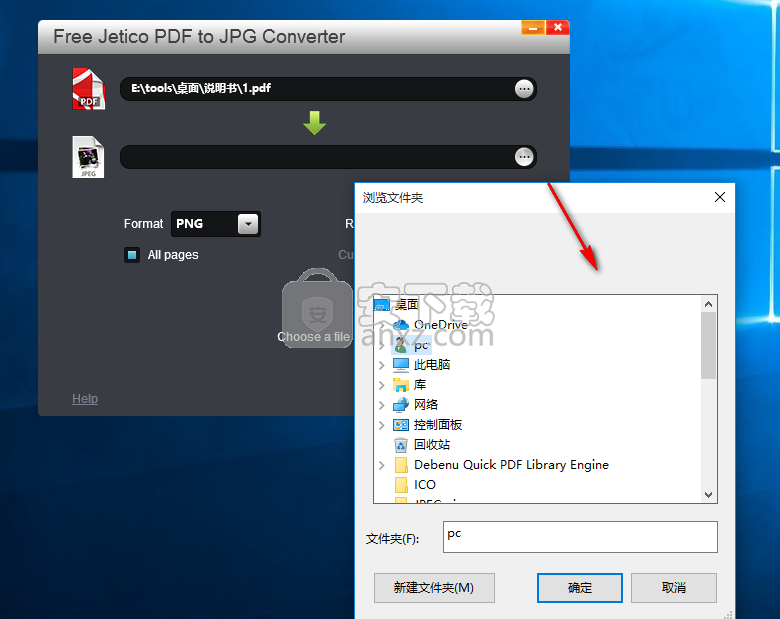The width and height of the screenshot is (780, 619).
Task: Click the 取消 (Cancel) button
Action: 674,588
